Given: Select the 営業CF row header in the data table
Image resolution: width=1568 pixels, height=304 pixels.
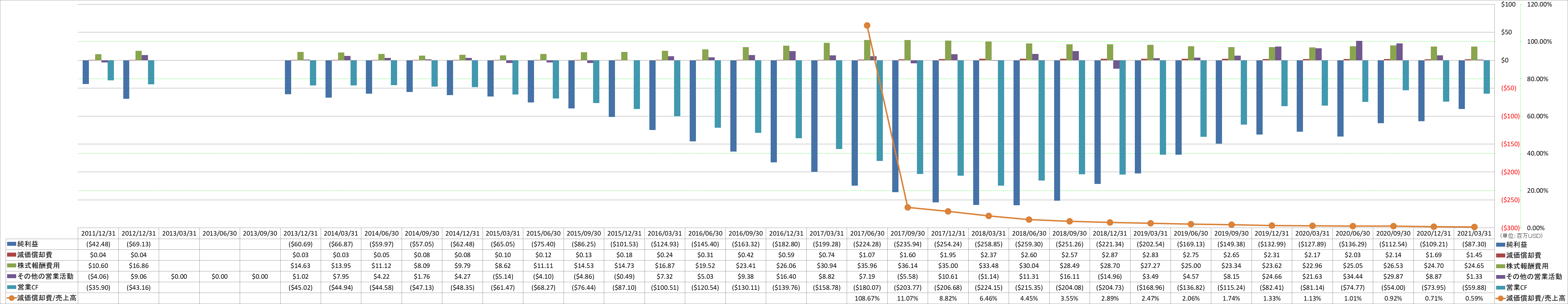Looking at the screenshot, I should tap(42, 287).
